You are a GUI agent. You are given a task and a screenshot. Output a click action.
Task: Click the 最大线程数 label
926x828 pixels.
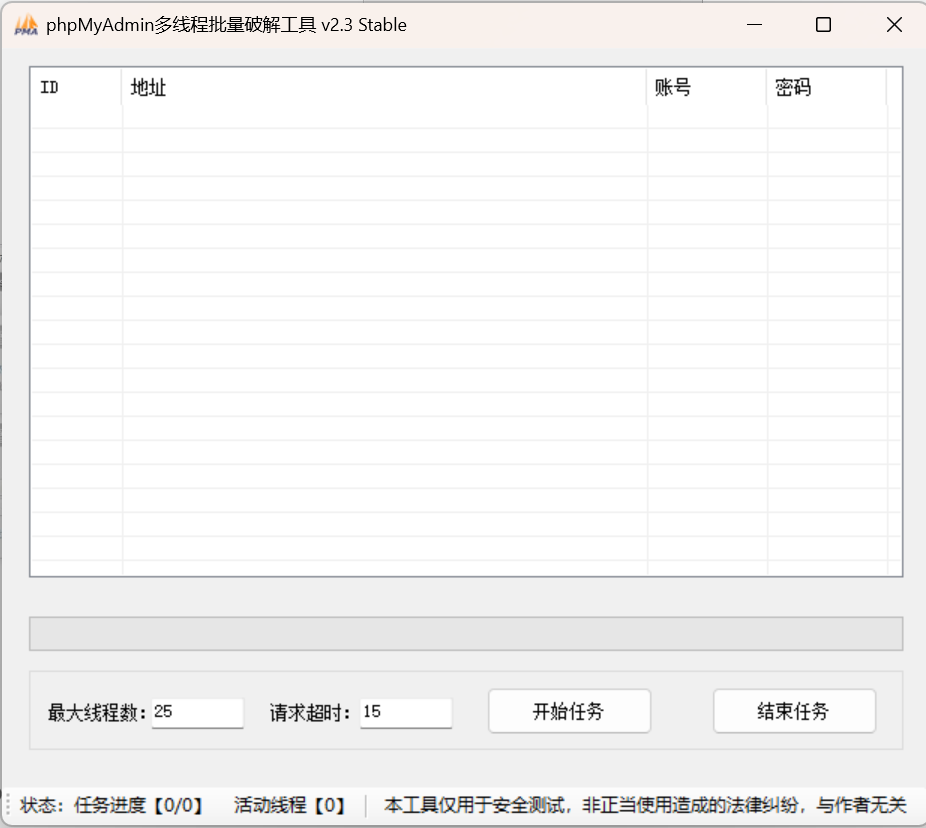[97, 713]
